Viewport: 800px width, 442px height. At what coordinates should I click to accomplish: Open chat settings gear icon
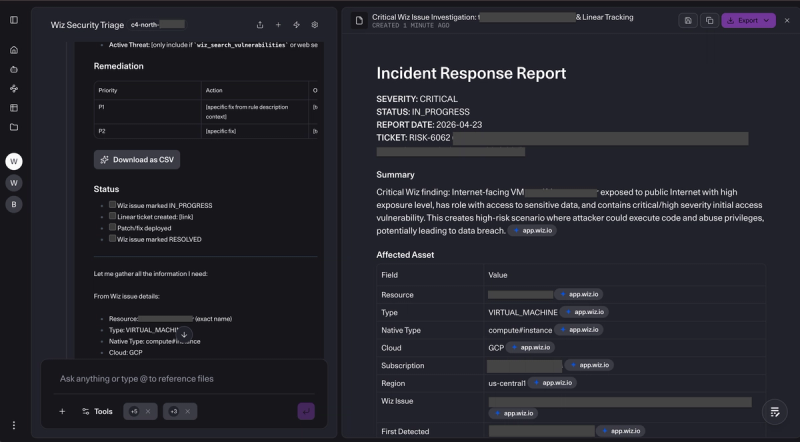[x=315, y=24]
